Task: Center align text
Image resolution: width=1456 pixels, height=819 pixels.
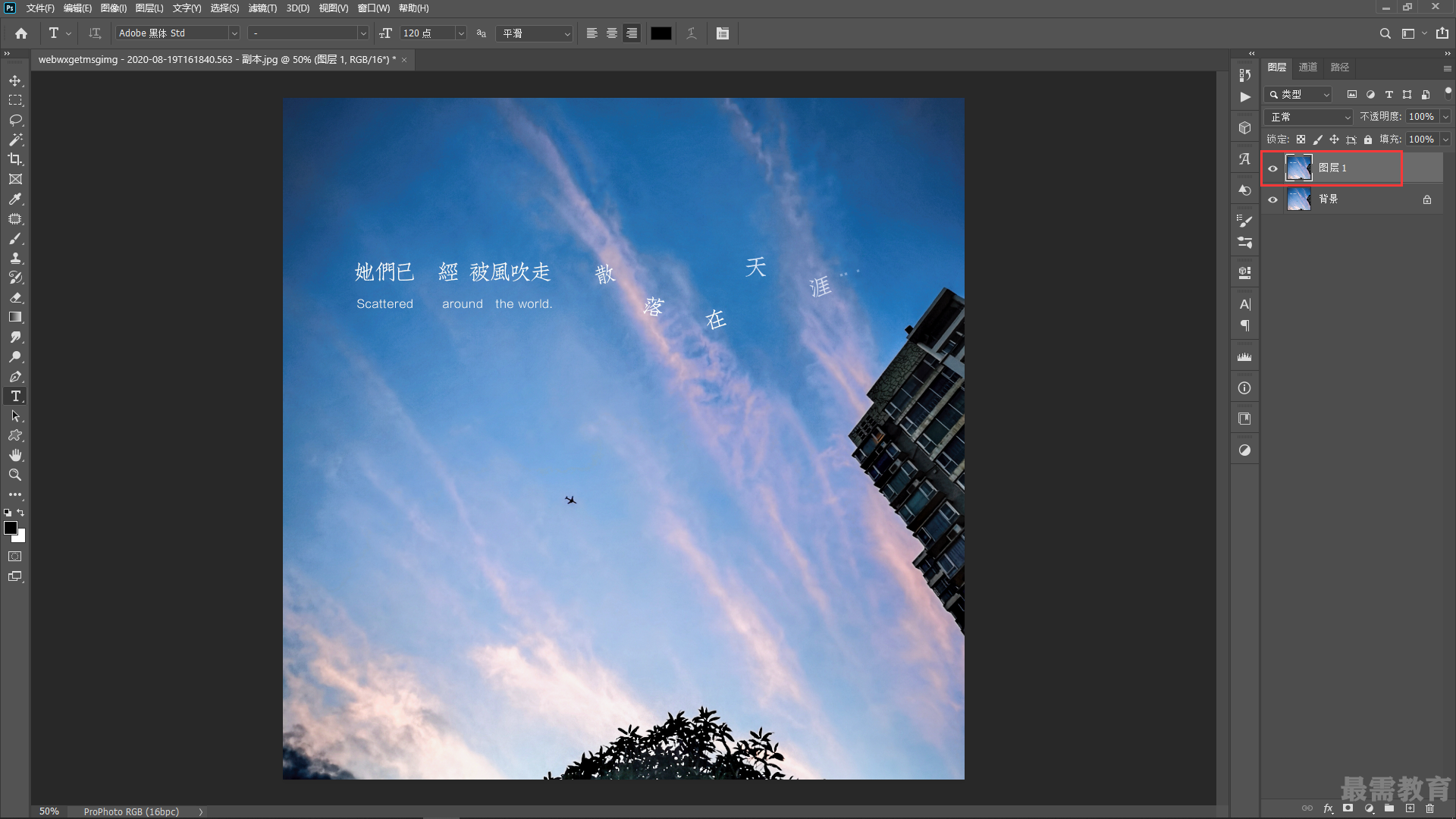Action: pyautogui.click(x=612, y=33)
